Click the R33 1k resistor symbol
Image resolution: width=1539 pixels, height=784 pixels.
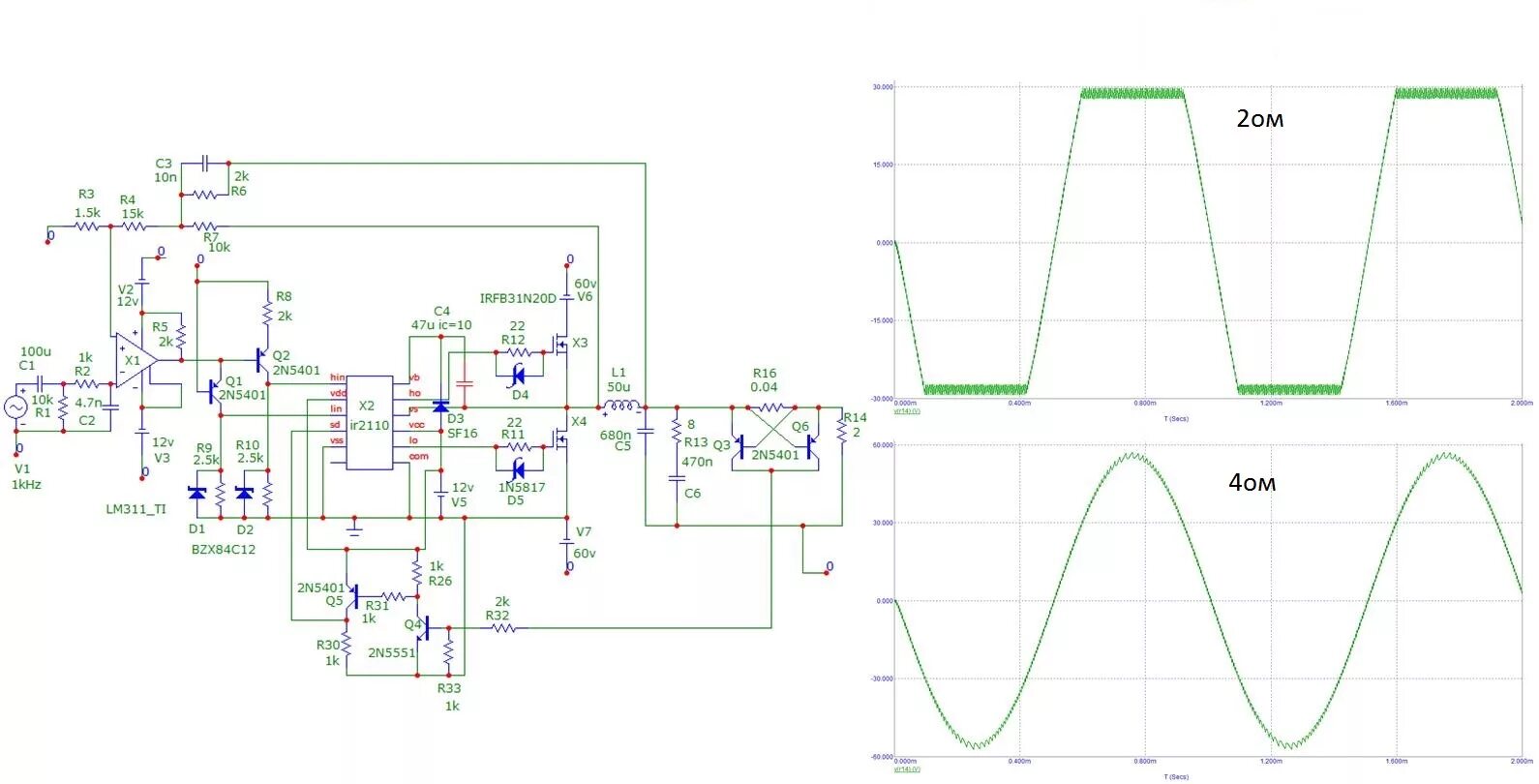(448, 651)
